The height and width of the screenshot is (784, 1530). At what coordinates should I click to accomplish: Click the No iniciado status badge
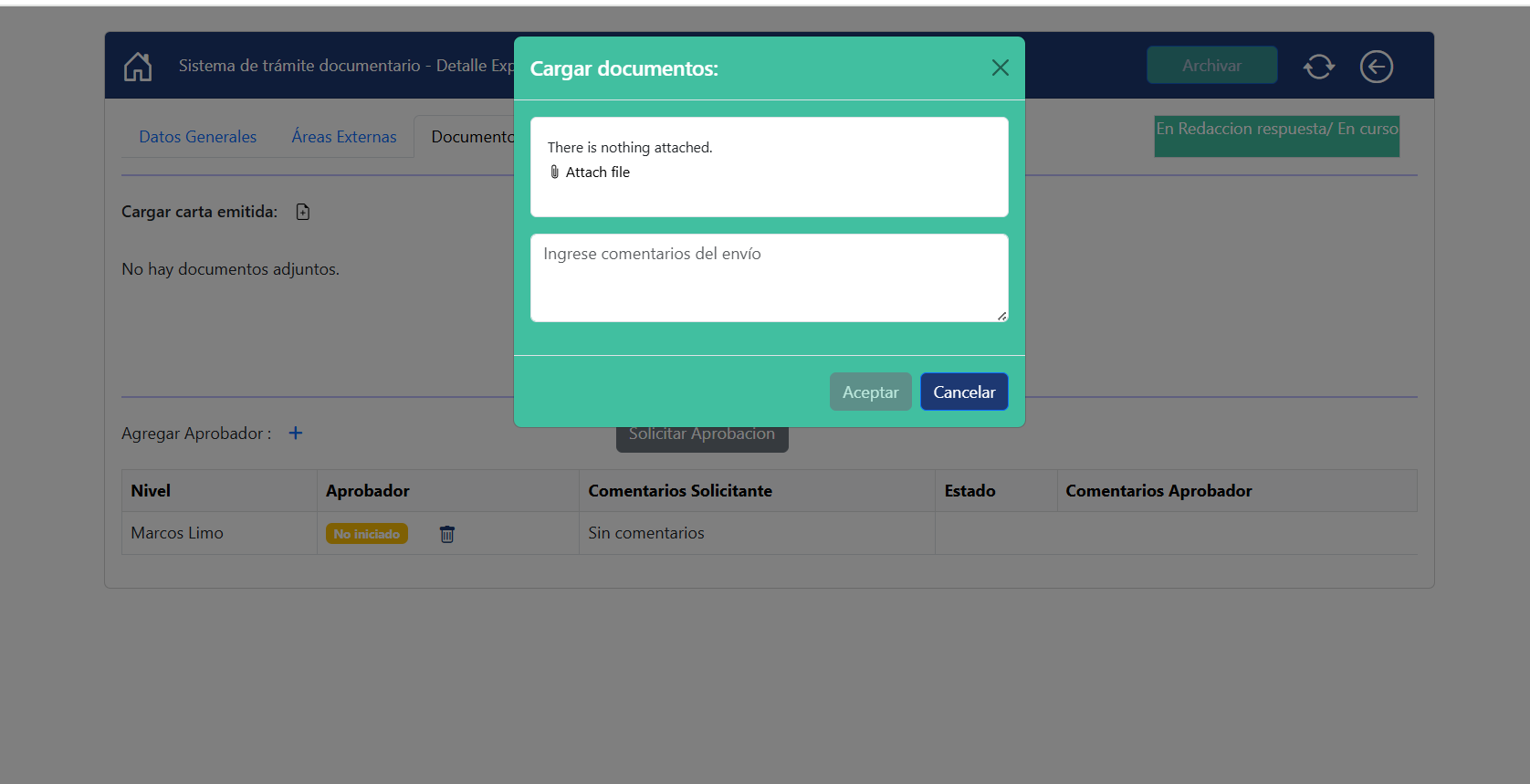pyautogui.click(x=366, y=534)
